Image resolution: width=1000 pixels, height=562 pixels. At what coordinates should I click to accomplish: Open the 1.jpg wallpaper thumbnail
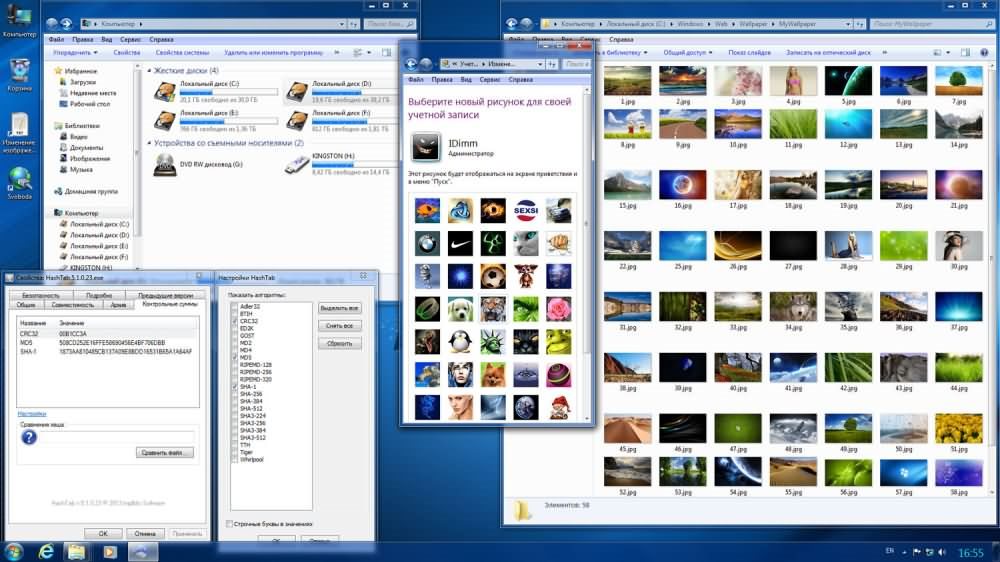coord(627,81)
